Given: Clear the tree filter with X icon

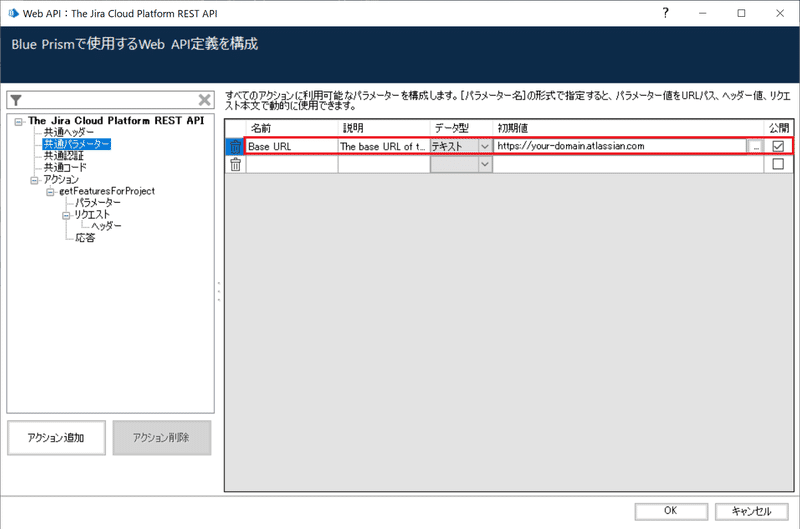Looking at the screenshot, I should (x=205, y=100).
